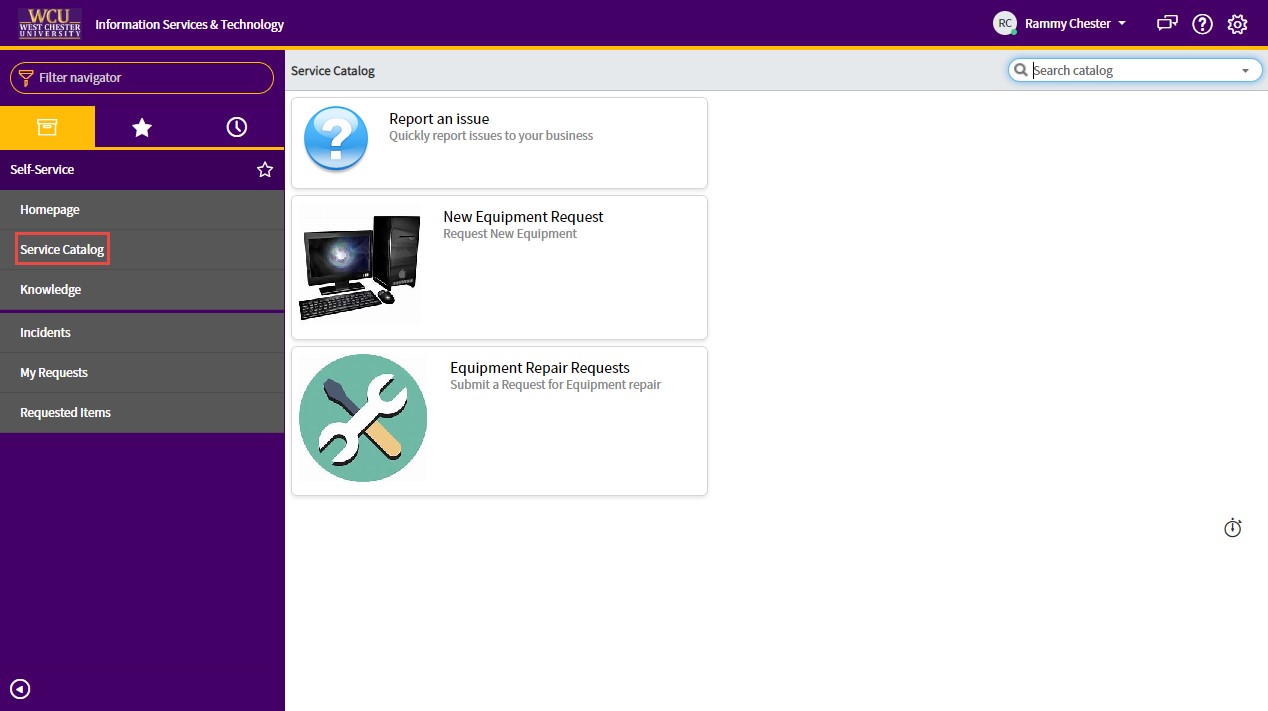Click the Filter navigator field
Screen dimensions: 1268x711
[142, 78]
